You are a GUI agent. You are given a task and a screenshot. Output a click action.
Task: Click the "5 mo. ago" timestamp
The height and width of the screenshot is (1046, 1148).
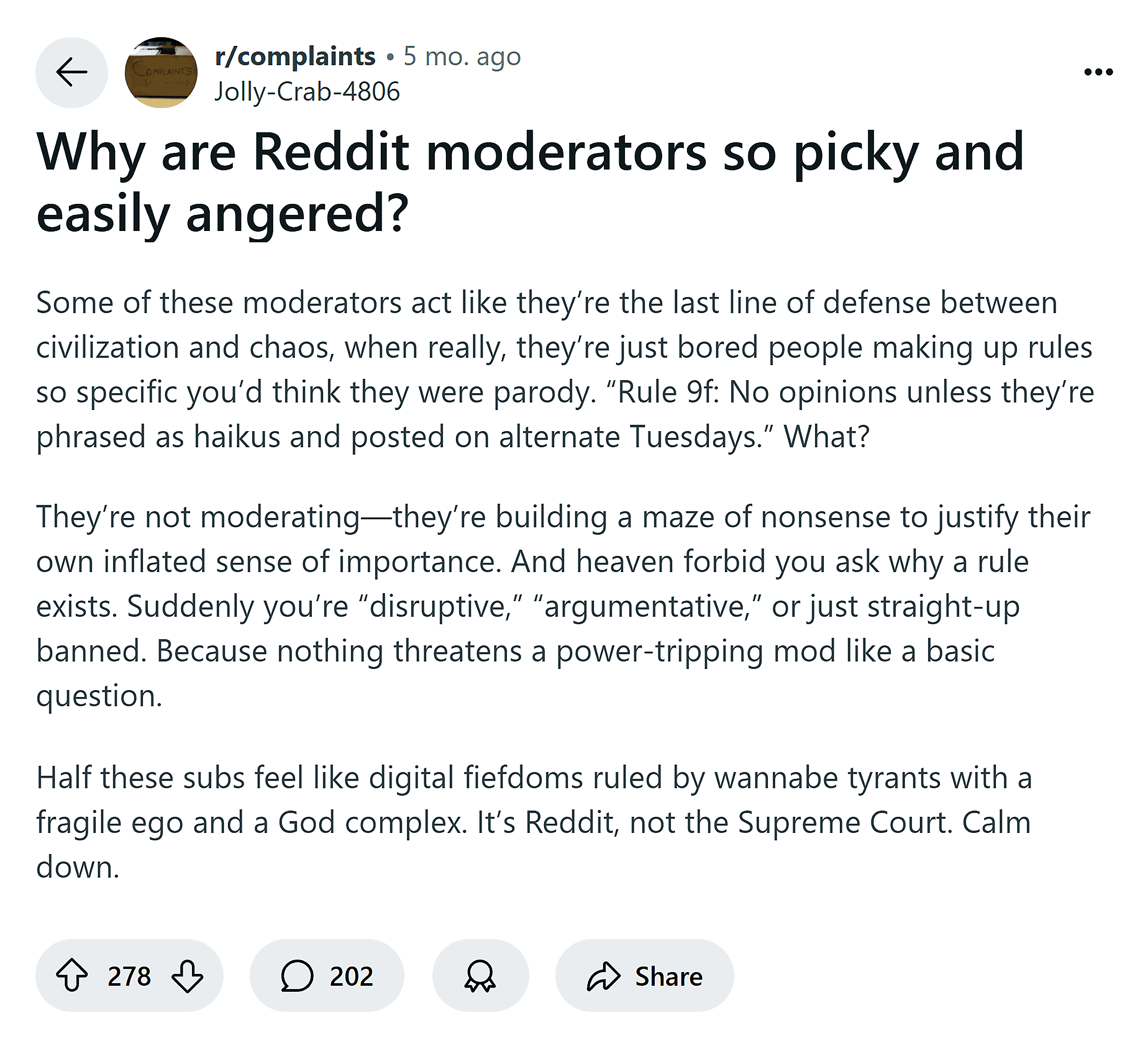coord(462,56)
